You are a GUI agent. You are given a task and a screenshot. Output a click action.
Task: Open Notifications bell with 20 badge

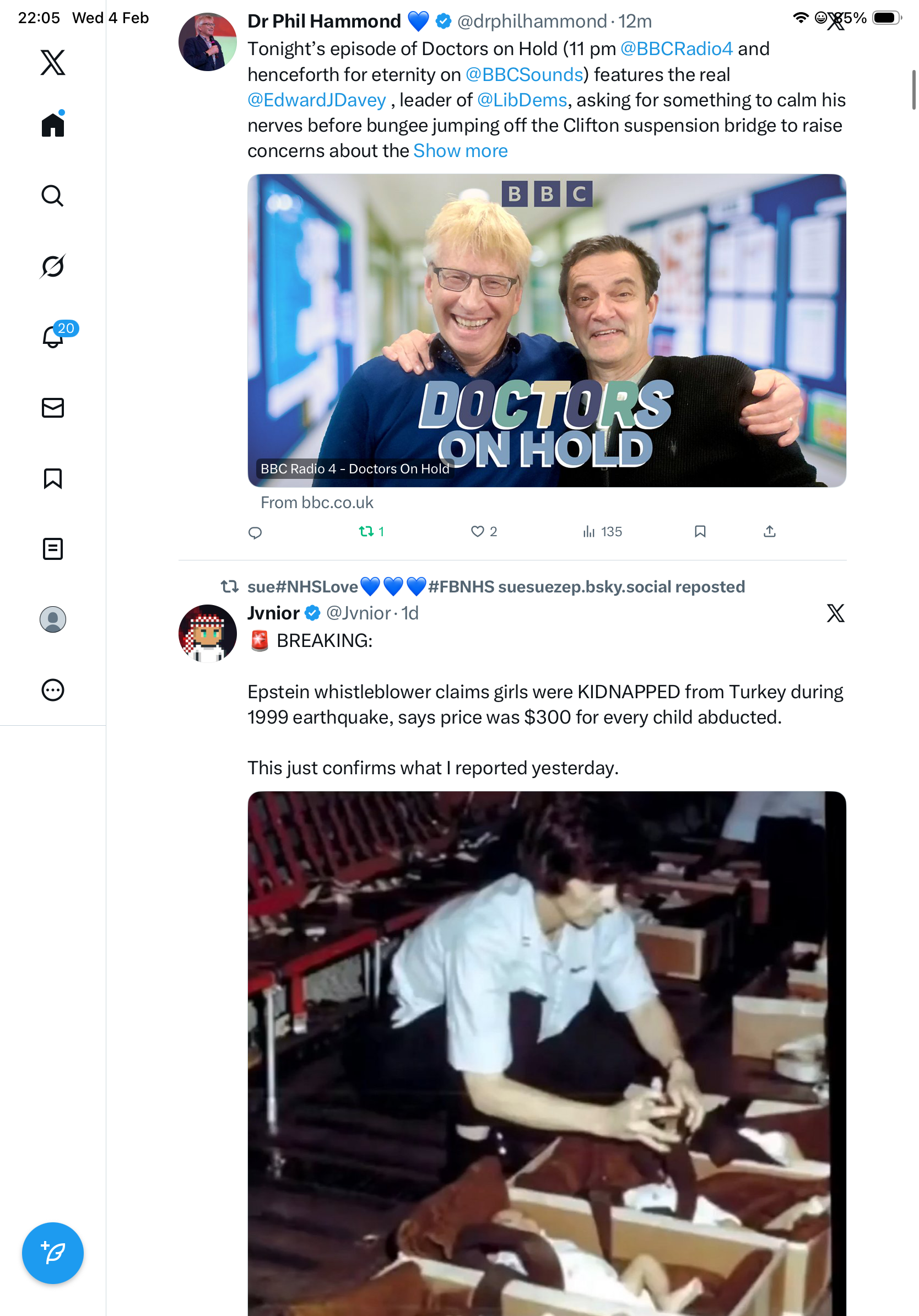[54, 337]
